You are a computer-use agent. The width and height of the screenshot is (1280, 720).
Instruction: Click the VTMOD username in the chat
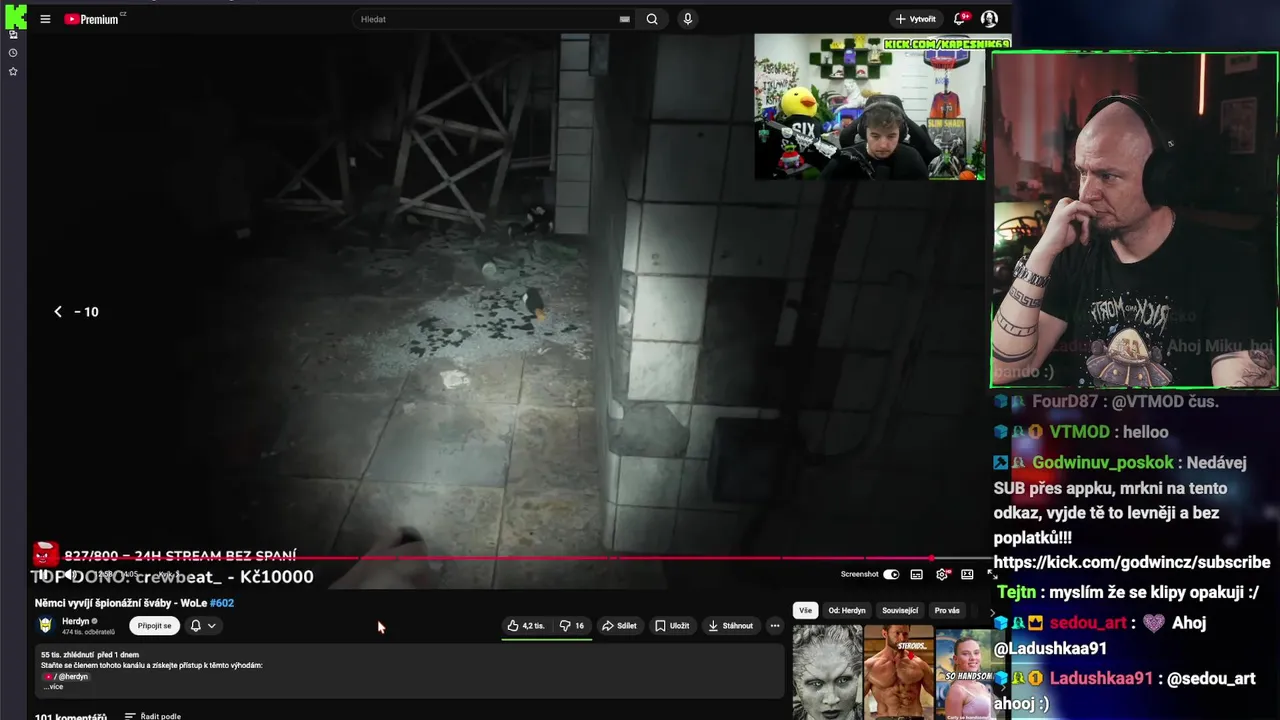tap(1079, 432)
